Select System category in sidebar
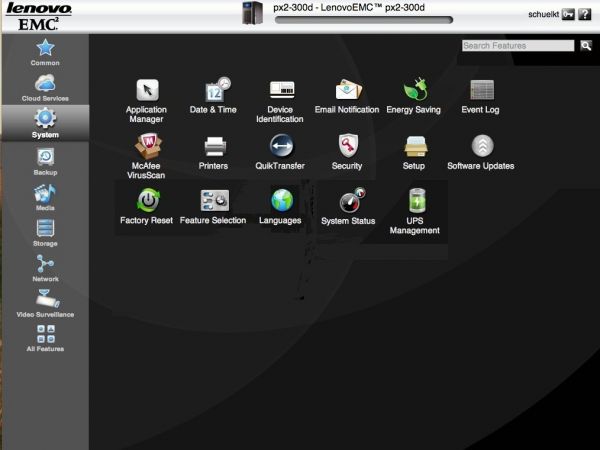This screenshot has width=600, height=450. [45, 123]
